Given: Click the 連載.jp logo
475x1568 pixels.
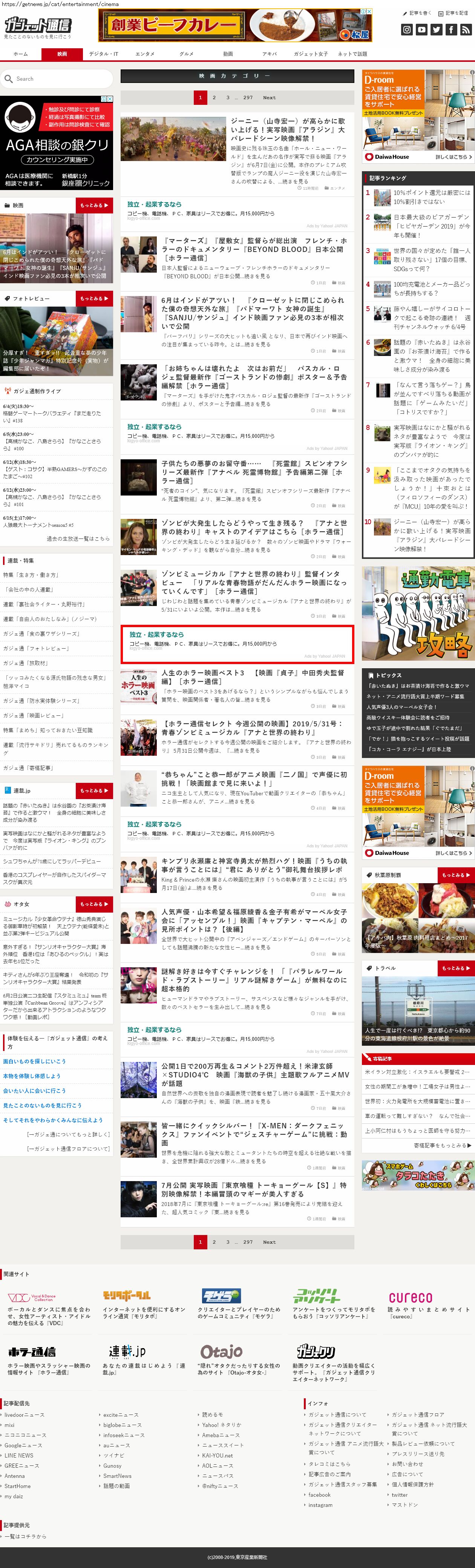Looking at the screenshot, I should [127, 1351].
